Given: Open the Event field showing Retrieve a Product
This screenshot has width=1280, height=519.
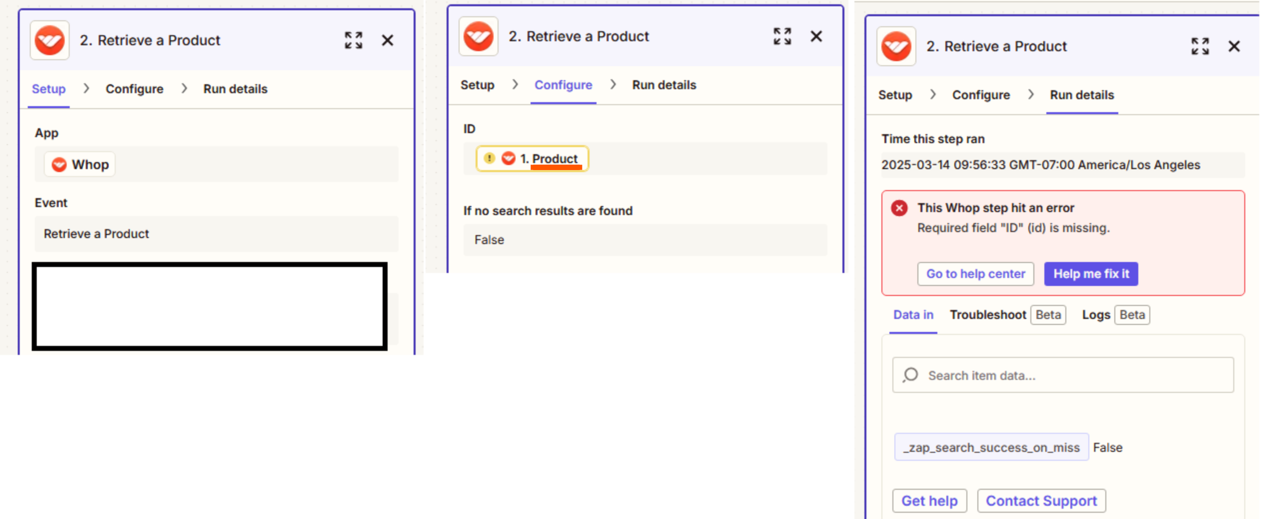Looking at the screenshot, I should [x=216, y=234].
